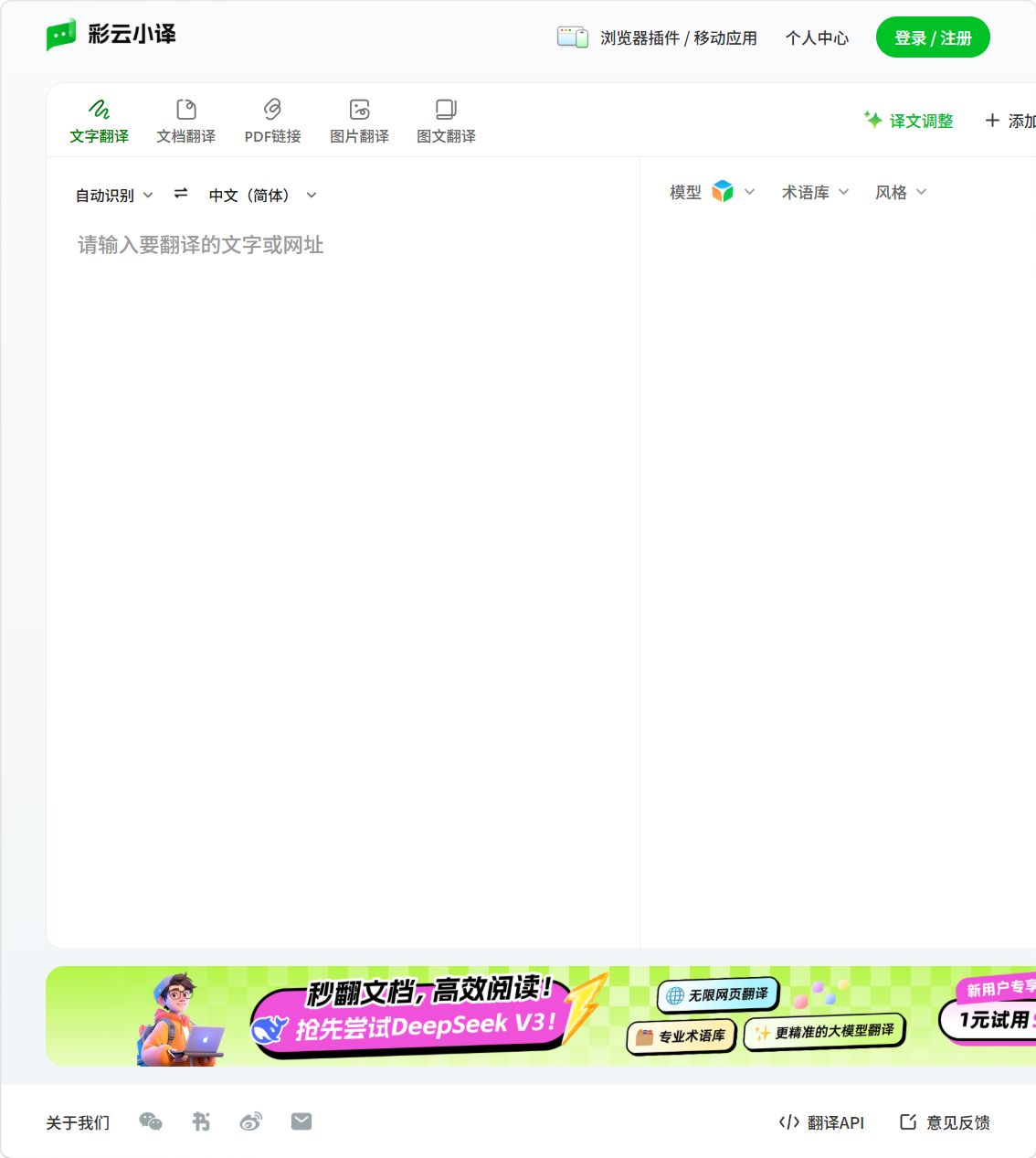Switch to the 文档翻译 tab
Screen dimensions: 1036x1158
186,122
